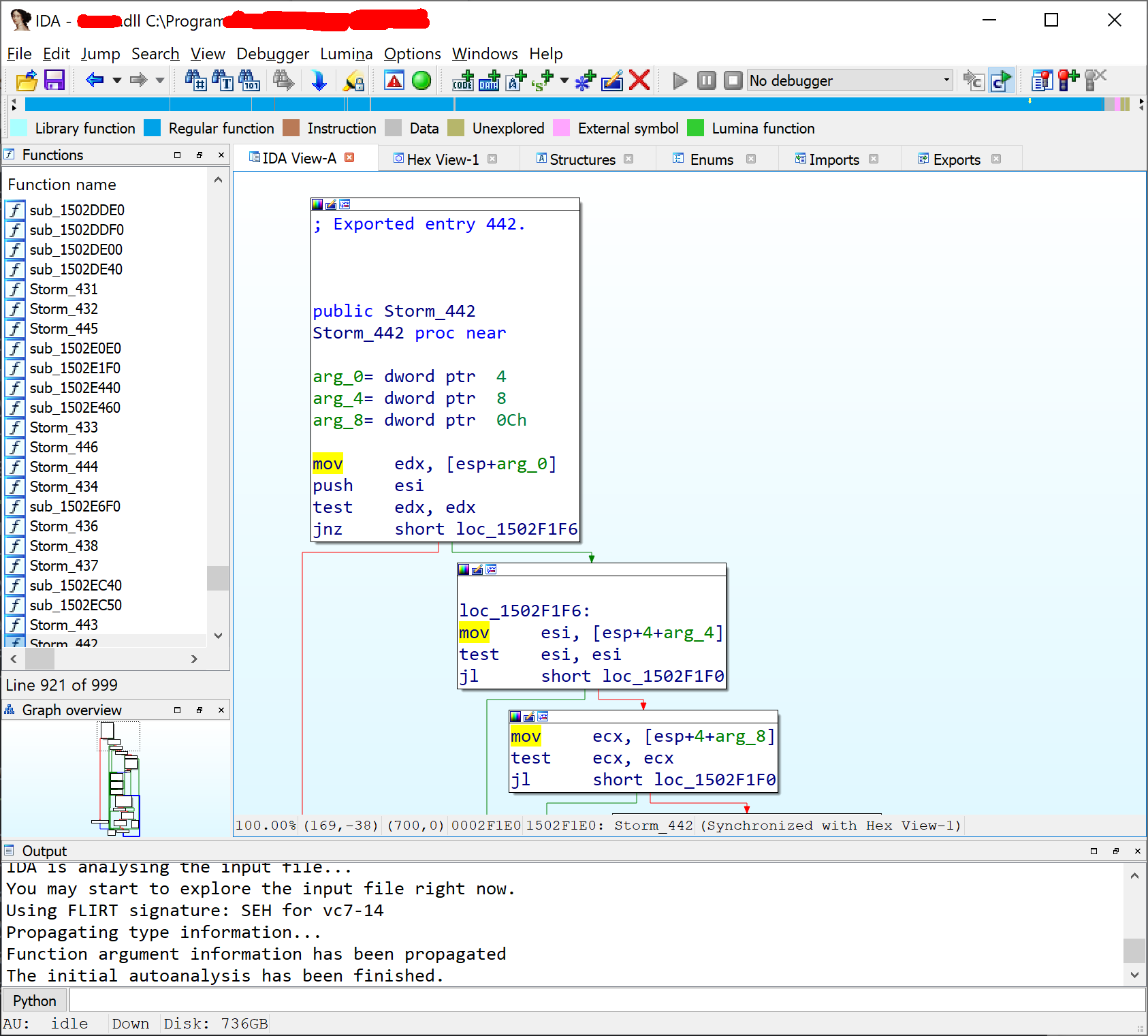Click the red warning triangle icon

pos(394,80)
